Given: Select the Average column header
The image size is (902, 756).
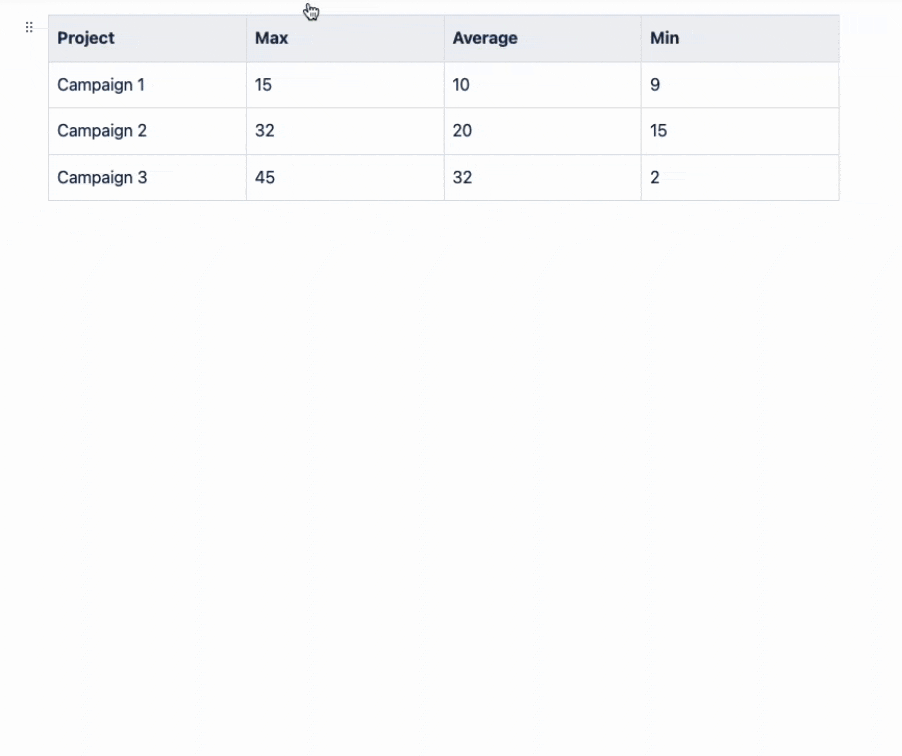Looking at the screenshot, I should pyautogui.click(x=485, y=38).
